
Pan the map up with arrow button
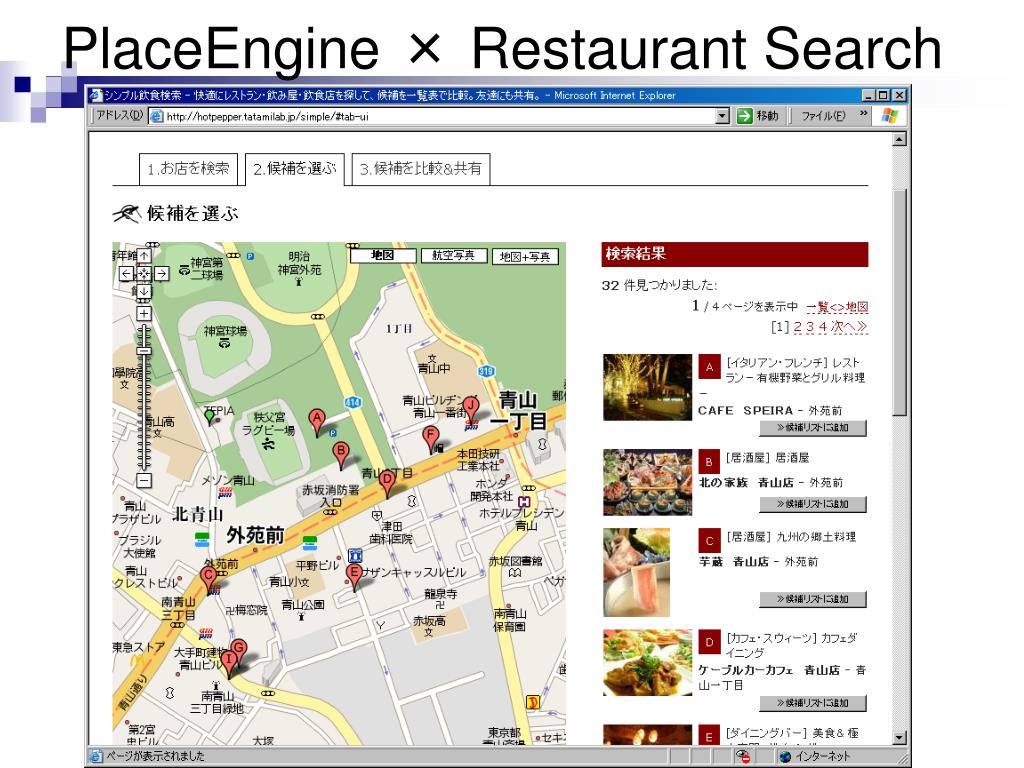click(x=144, y=255)
